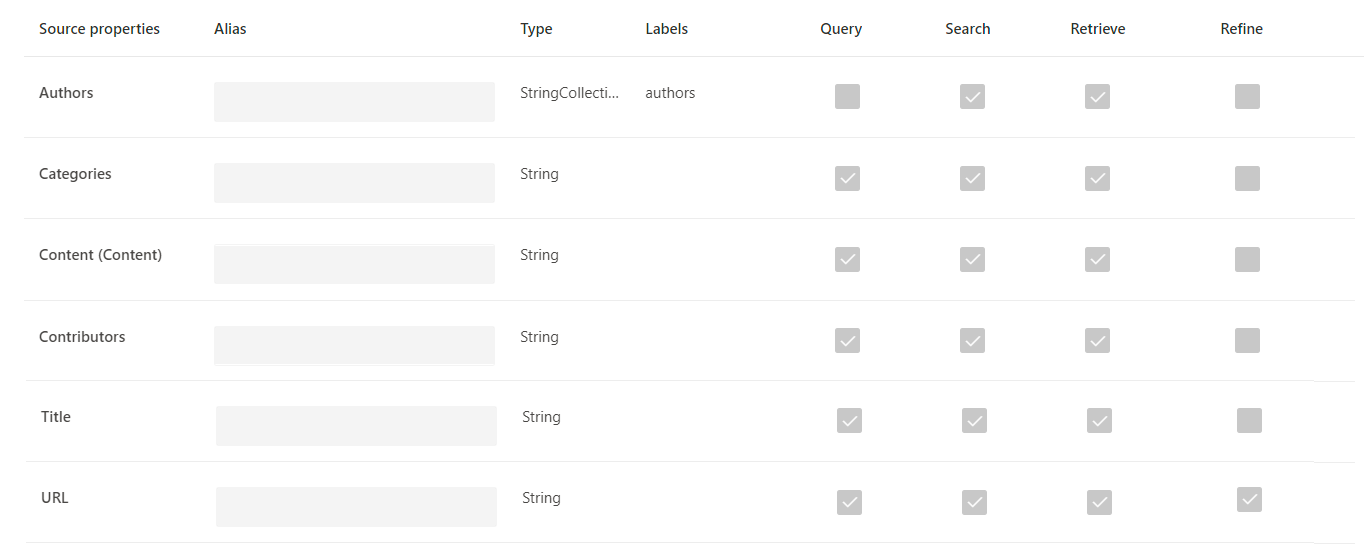Click the Labels column header
This screenshot has height=555, width=1364.
point(667,29)
